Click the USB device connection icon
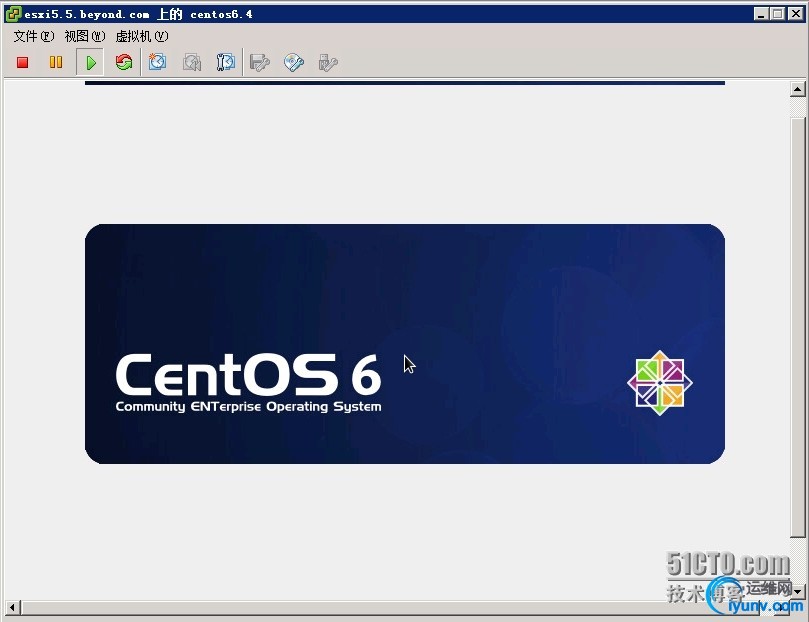This screenshot has height=622, width=809. pos(328,62)
